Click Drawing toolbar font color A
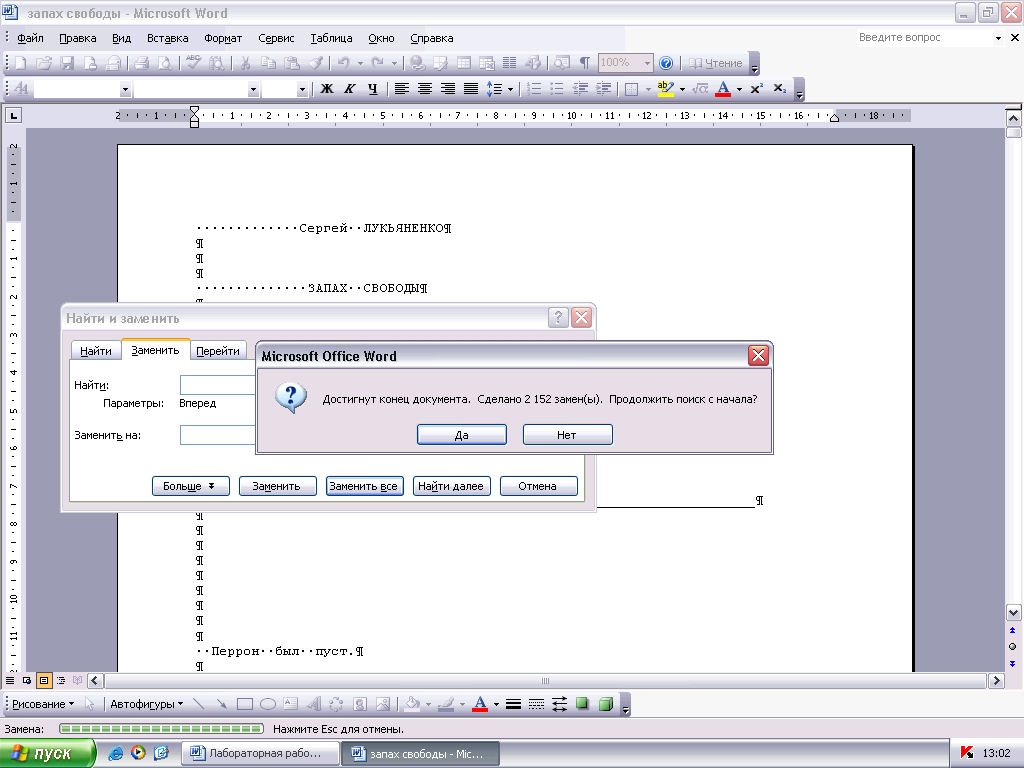The image size is (1024, 768). 480,704
